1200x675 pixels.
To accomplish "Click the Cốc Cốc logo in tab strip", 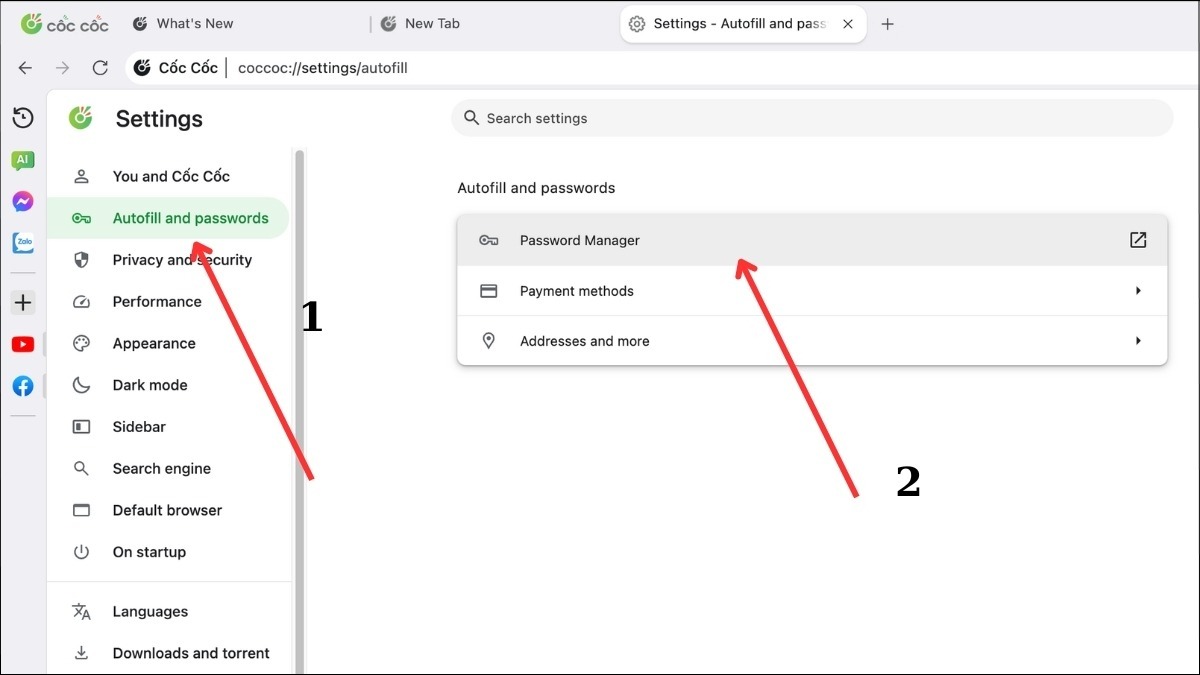I will point(65,24).
